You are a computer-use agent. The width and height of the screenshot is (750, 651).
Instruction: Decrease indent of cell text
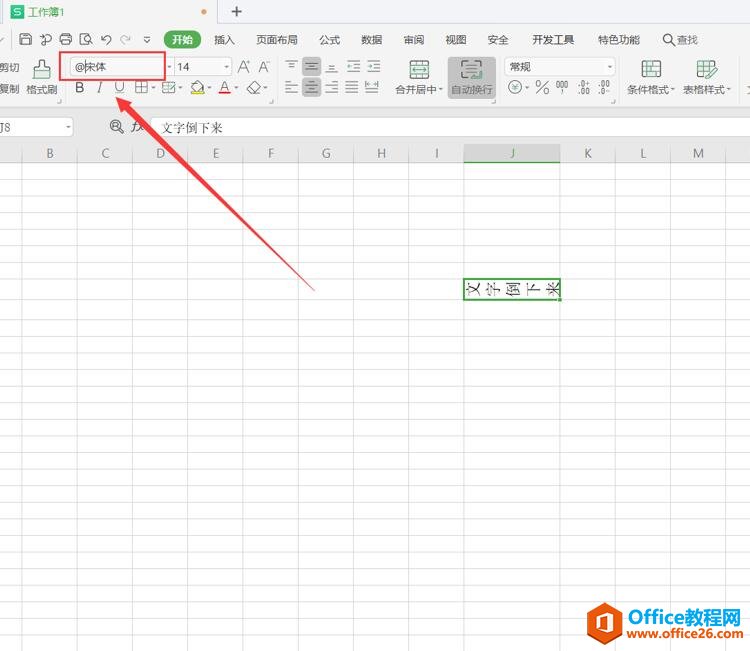point(353,66)
